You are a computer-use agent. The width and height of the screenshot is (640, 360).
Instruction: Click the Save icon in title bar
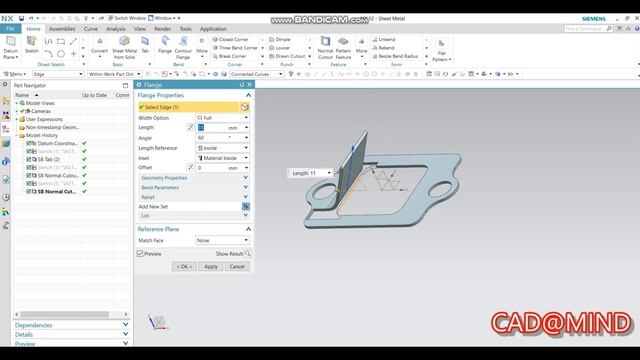point(21,18)
